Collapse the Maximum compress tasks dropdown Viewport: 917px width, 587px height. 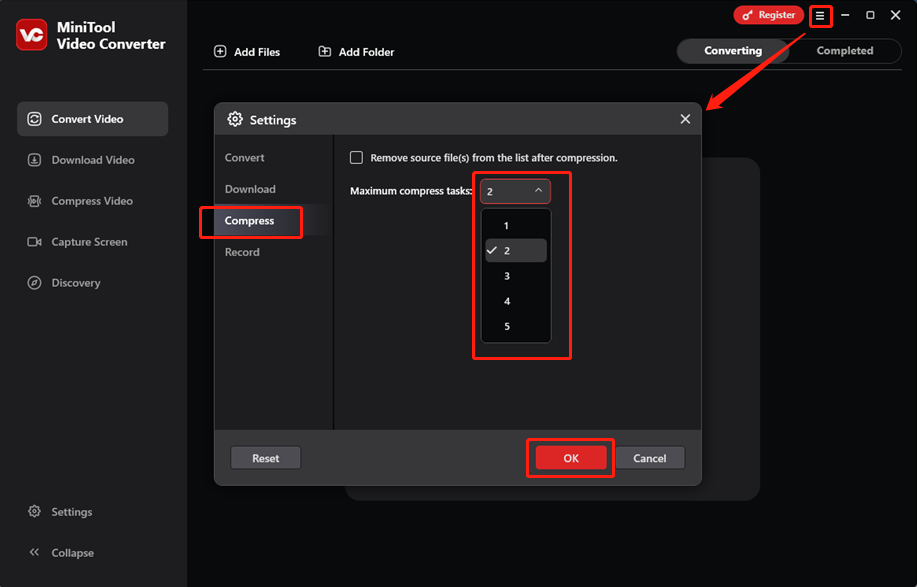tap(515, 191)
